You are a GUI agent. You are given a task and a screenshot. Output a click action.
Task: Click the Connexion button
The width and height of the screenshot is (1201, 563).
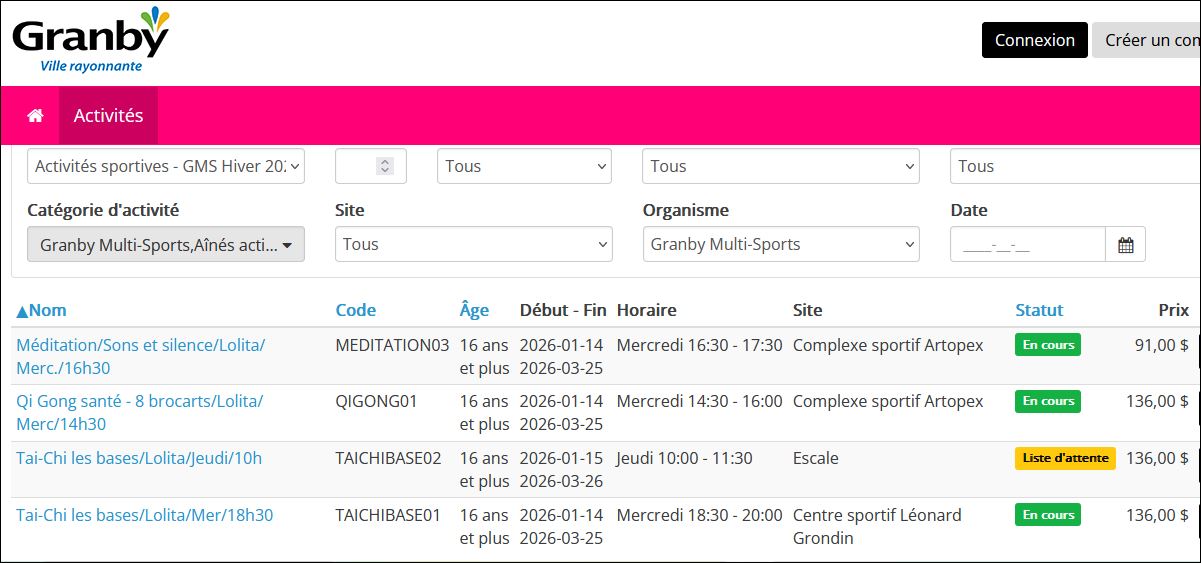[1034, 40]
